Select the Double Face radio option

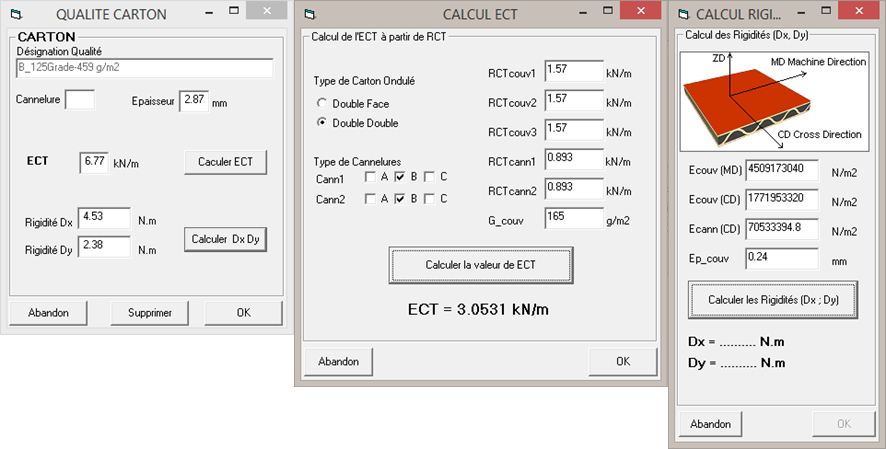(x=322, y=103)
